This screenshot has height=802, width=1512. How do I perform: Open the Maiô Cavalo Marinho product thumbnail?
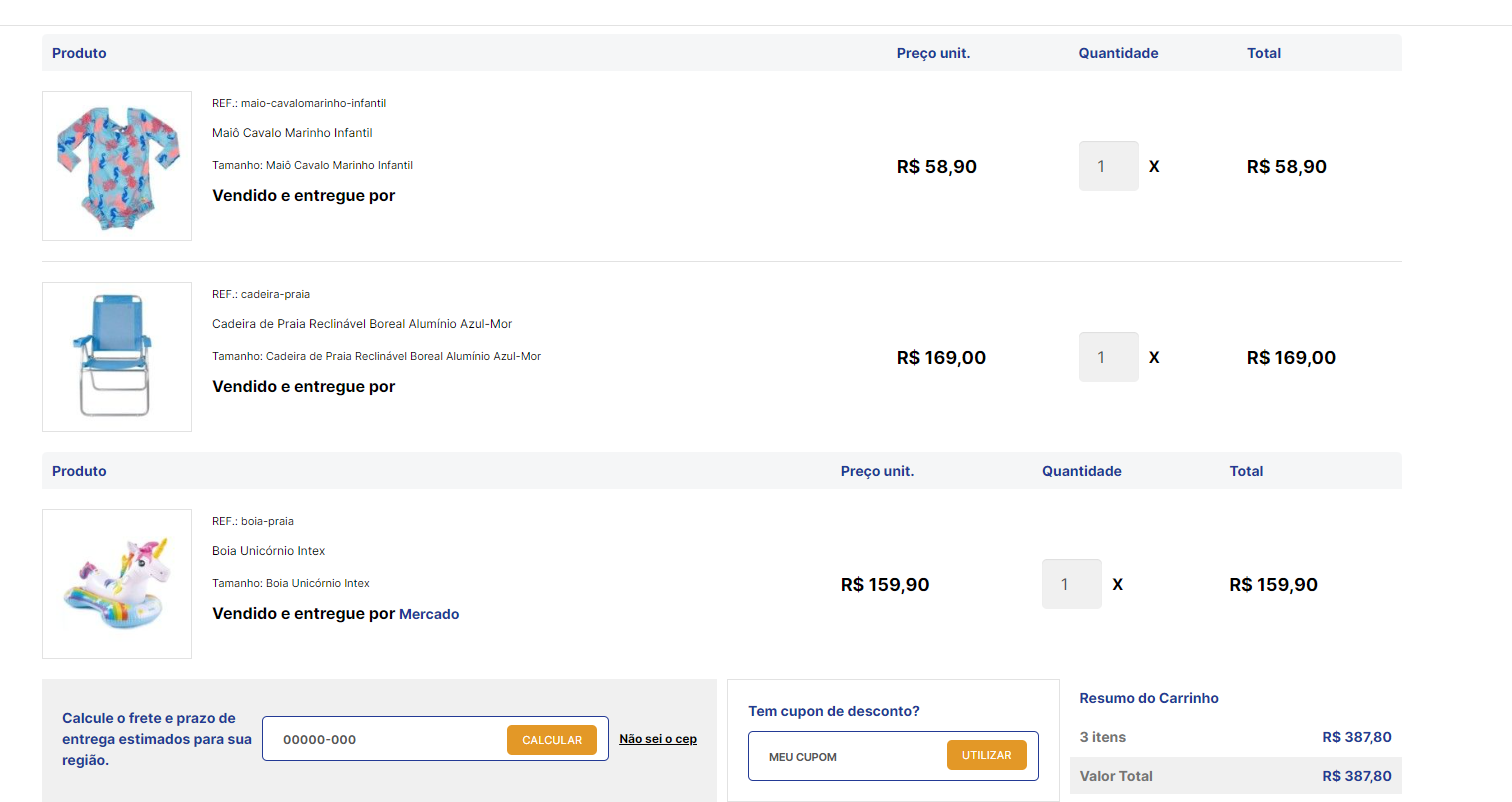coord(117,166)
